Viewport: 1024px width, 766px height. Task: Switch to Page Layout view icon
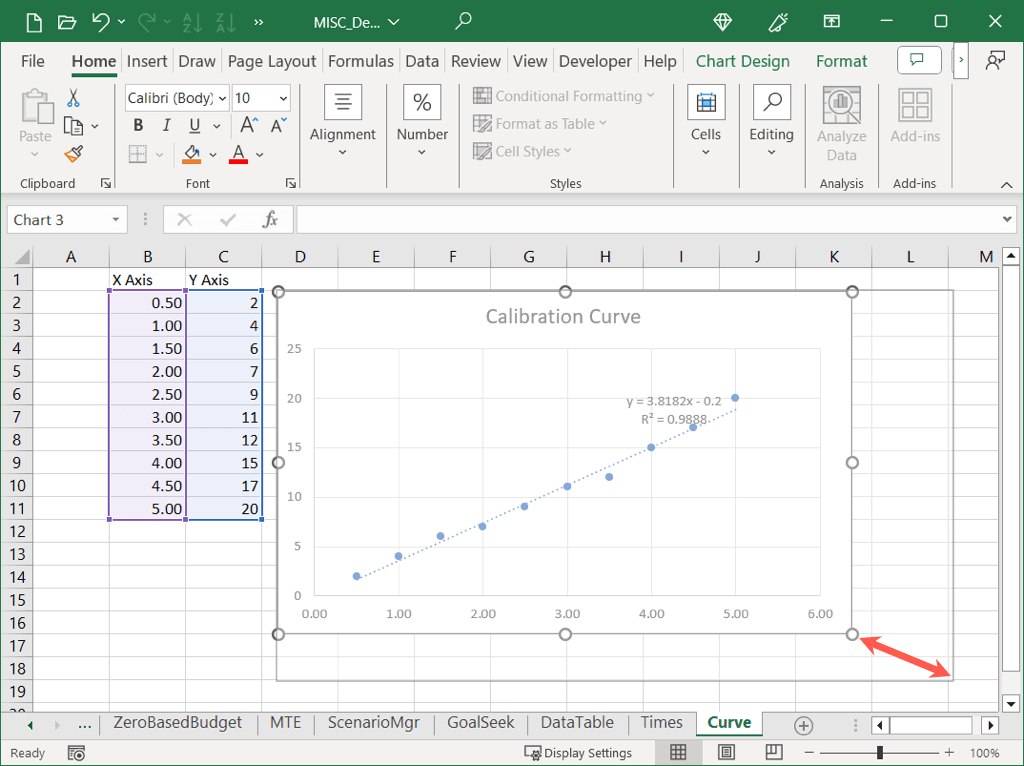pos(726,752)
